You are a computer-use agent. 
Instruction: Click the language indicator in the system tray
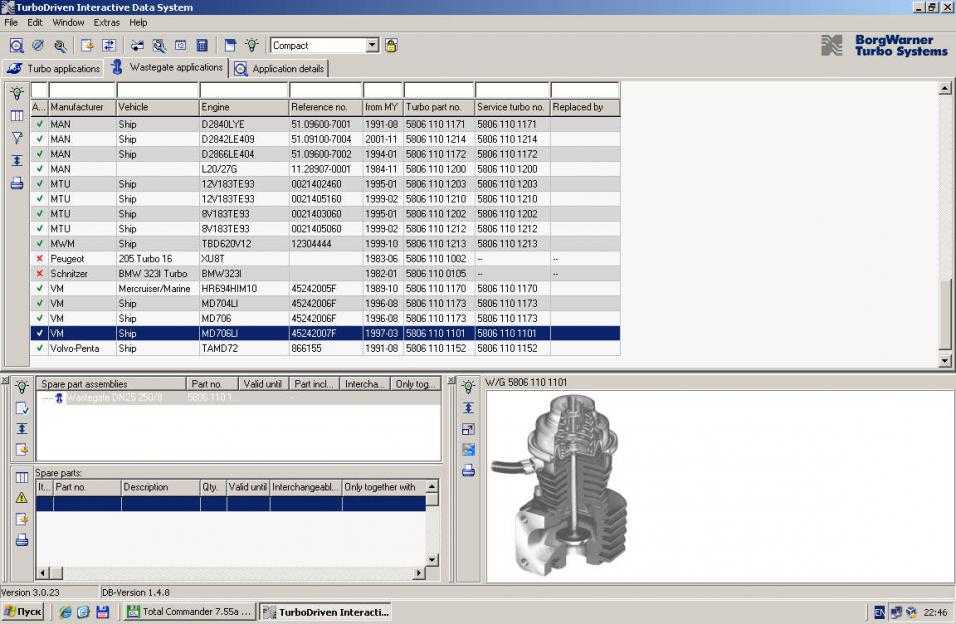pos(880,612)
